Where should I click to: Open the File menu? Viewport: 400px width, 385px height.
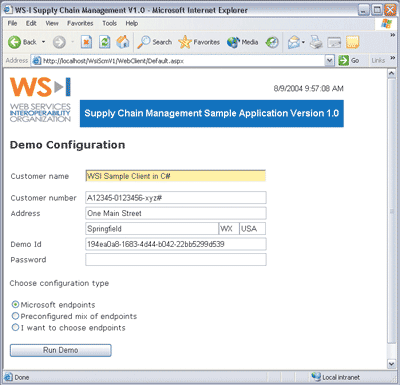coord(12,23)
